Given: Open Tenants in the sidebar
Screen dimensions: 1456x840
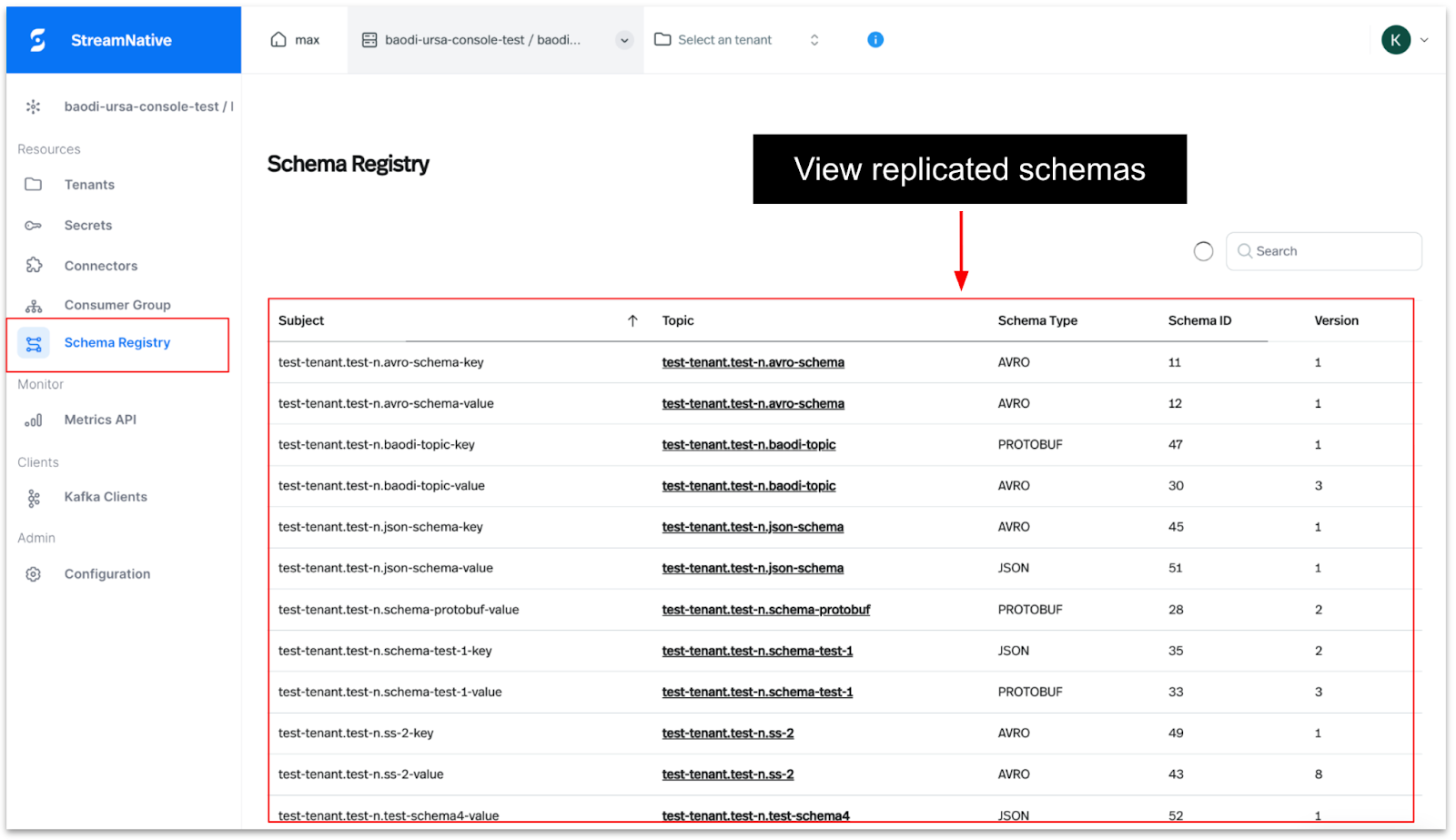Looking at the screenshot, I should pyautogui.click(x=89, y=185).
